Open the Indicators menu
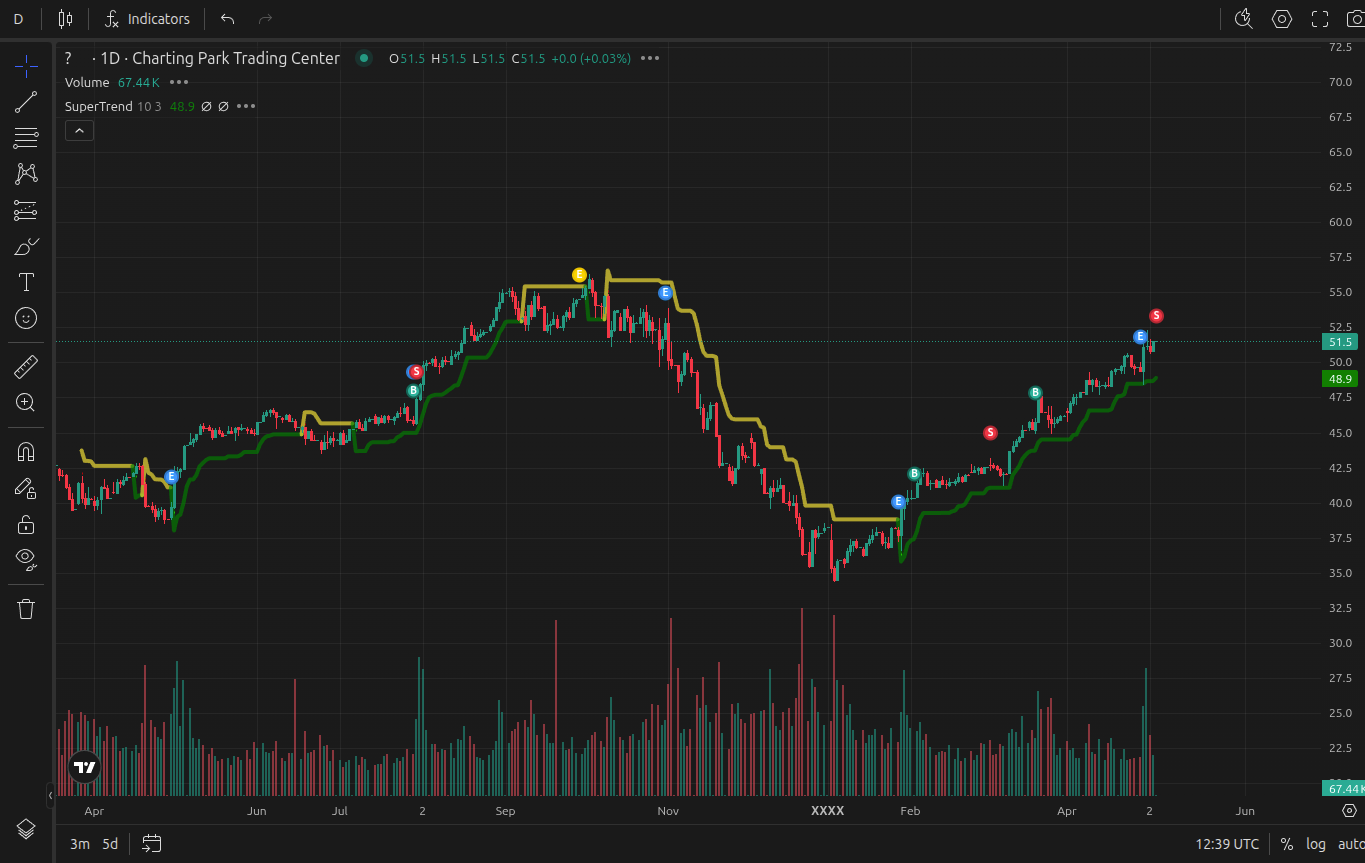 147,19
